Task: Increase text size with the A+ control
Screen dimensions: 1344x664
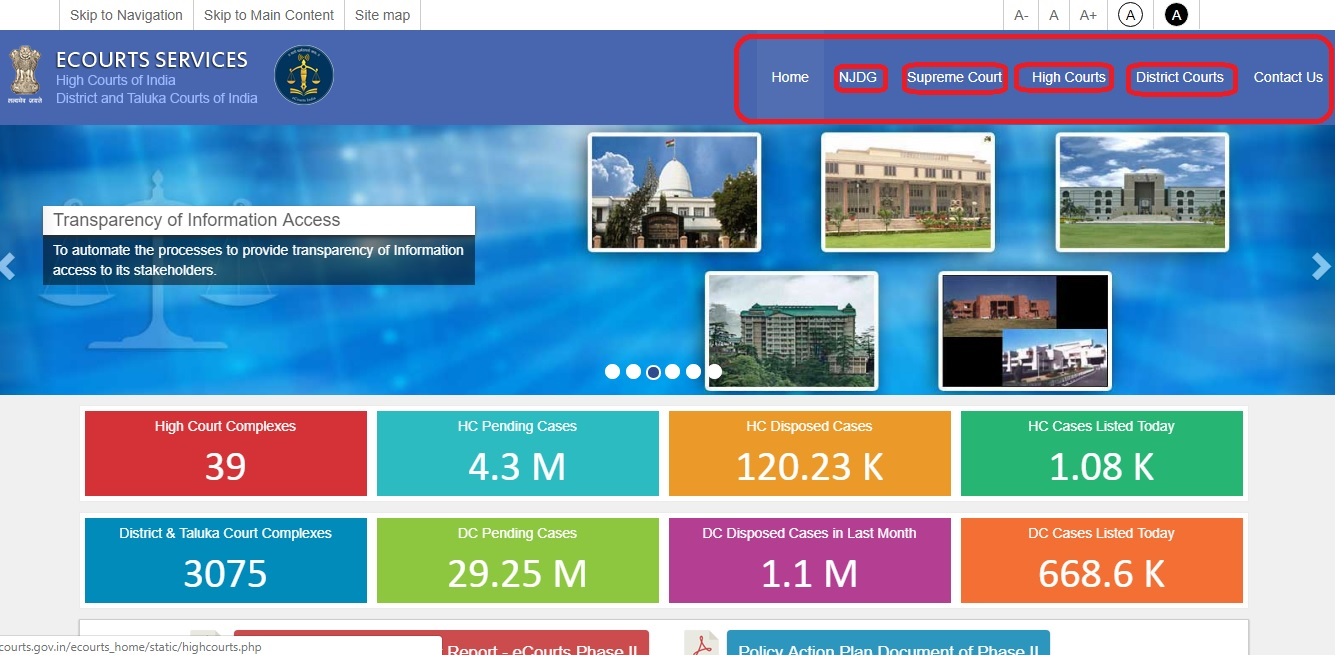Action: [x=1088, y=15]
